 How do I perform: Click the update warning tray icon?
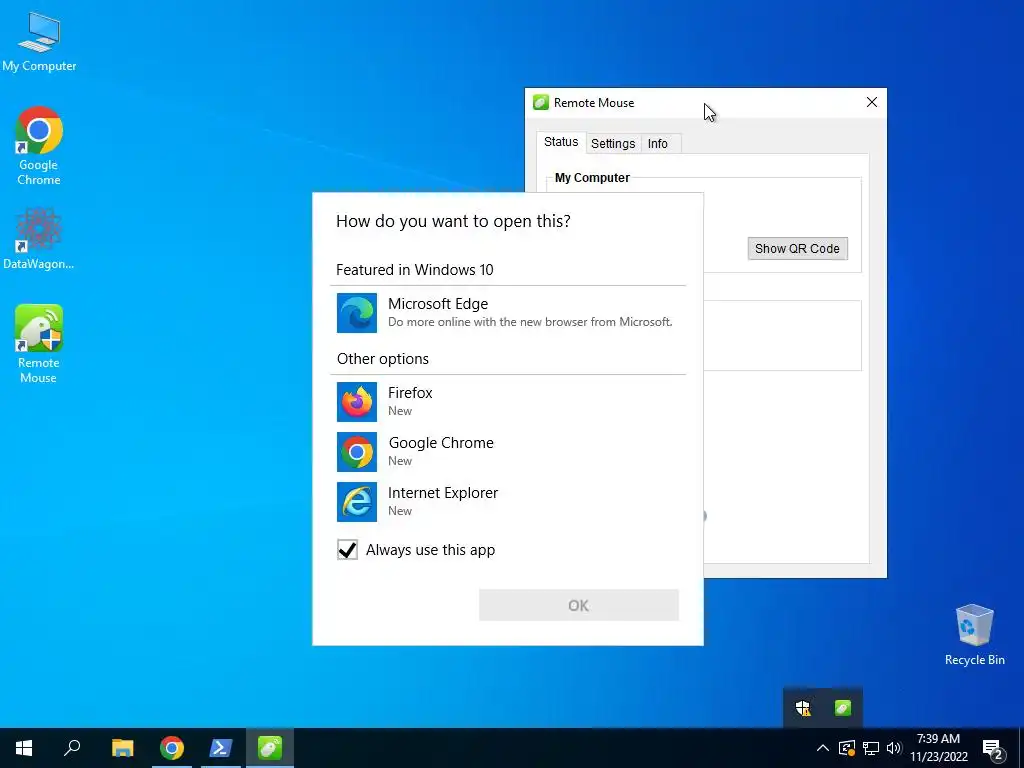(846, 748)
